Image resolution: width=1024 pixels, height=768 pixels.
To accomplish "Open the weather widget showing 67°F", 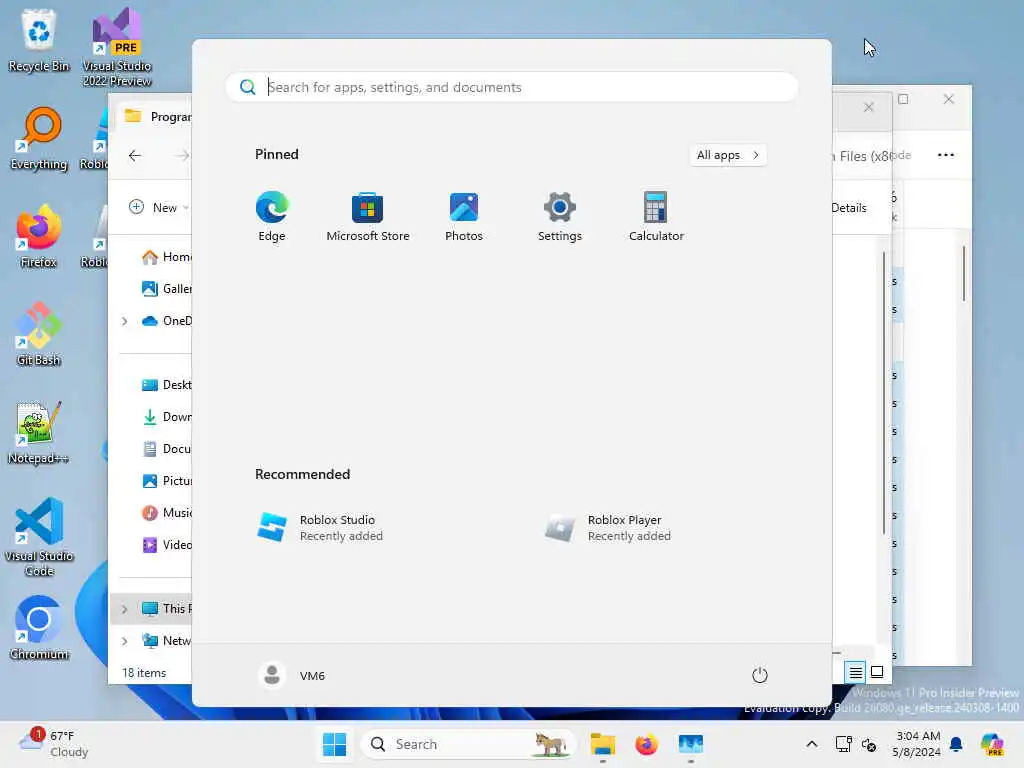I will point(54,744).
